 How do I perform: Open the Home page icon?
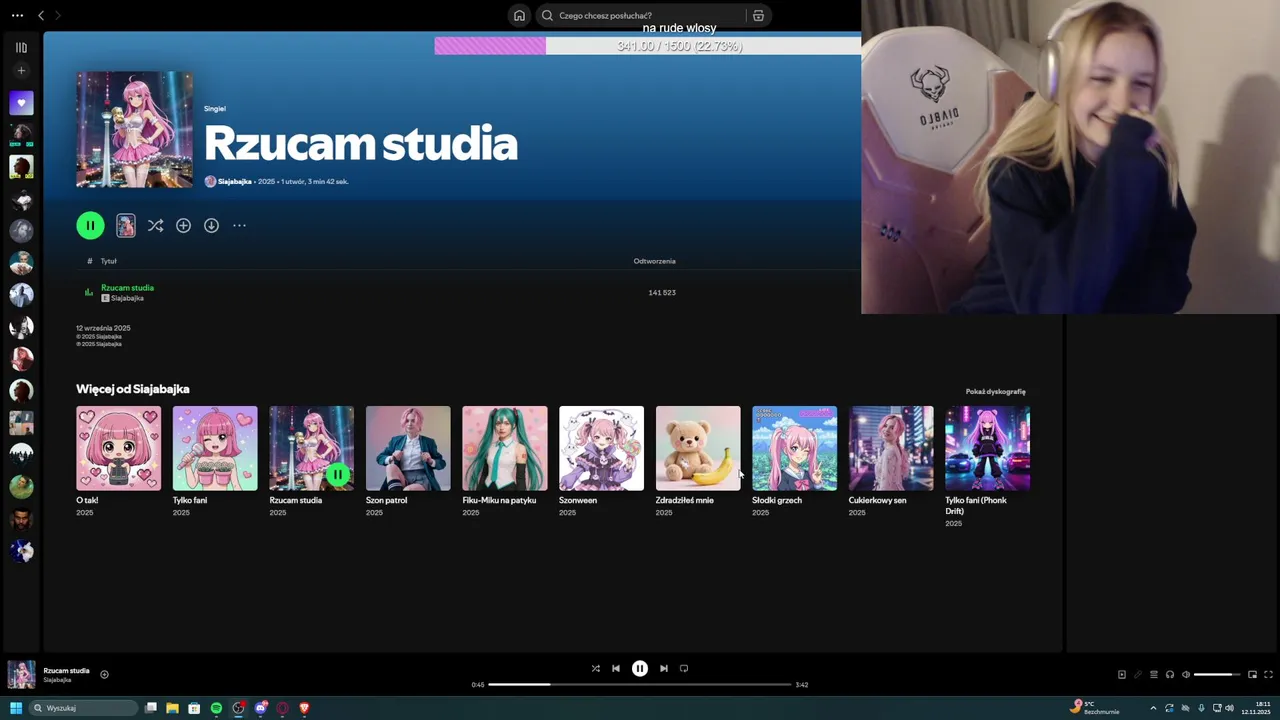pos(519,15)
